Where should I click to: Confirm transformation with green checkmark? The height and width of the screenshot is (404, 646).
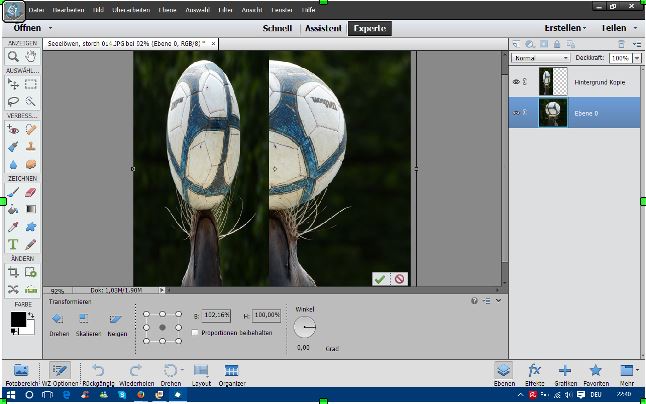click(380, 279)
